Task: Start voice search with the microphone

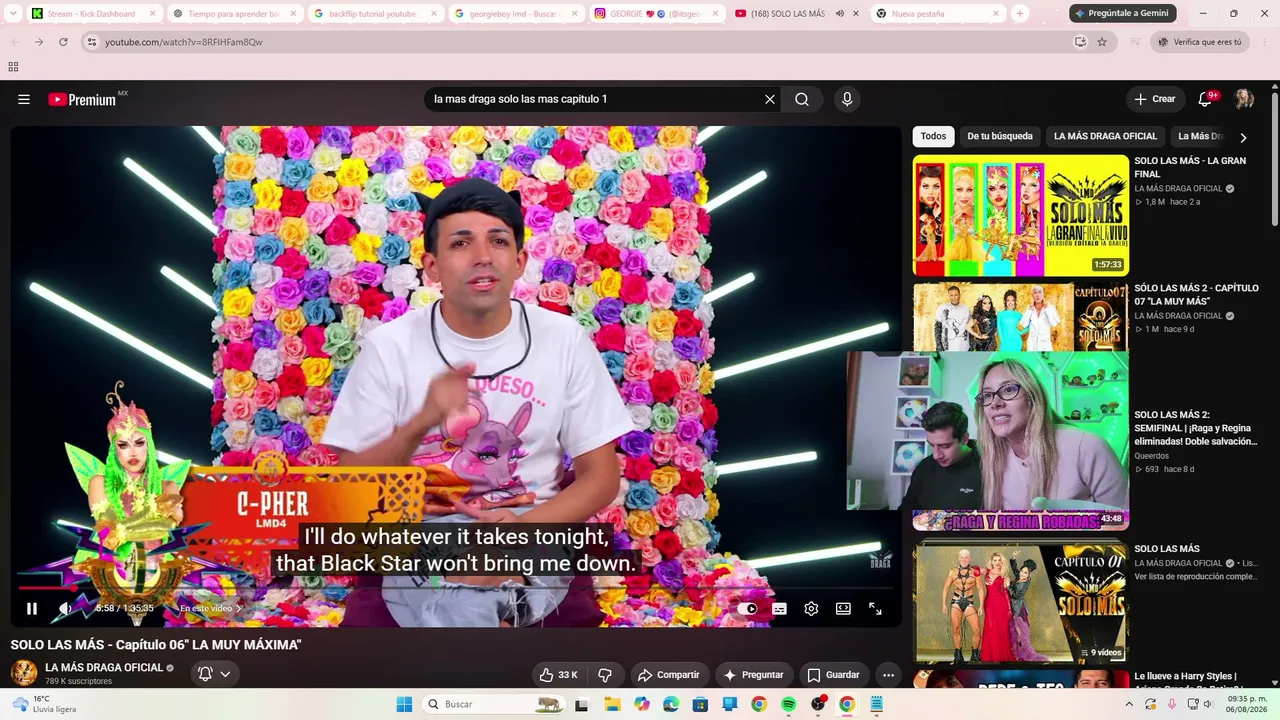Action: pyautogui.click(x=847, y=99)
